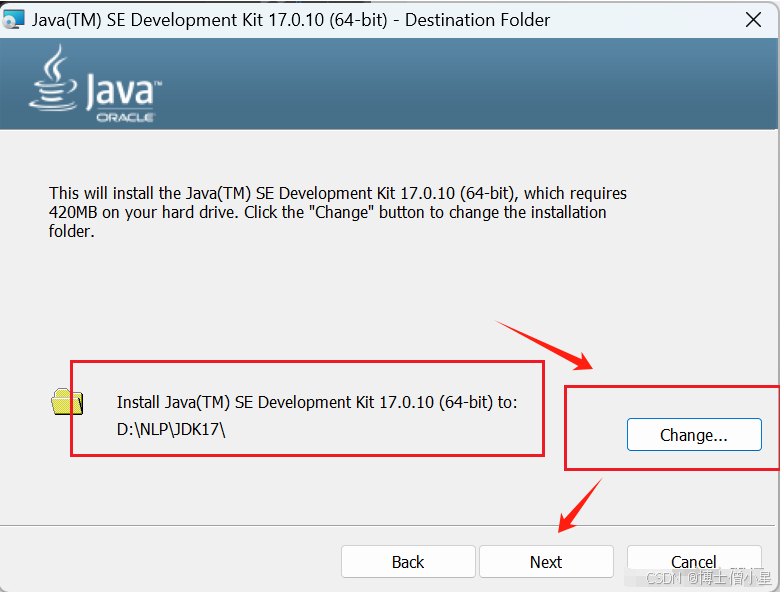Viewport: 780px width, 592px height.
Task: Cancel the JDK installation
Action: tap(694, 562)
